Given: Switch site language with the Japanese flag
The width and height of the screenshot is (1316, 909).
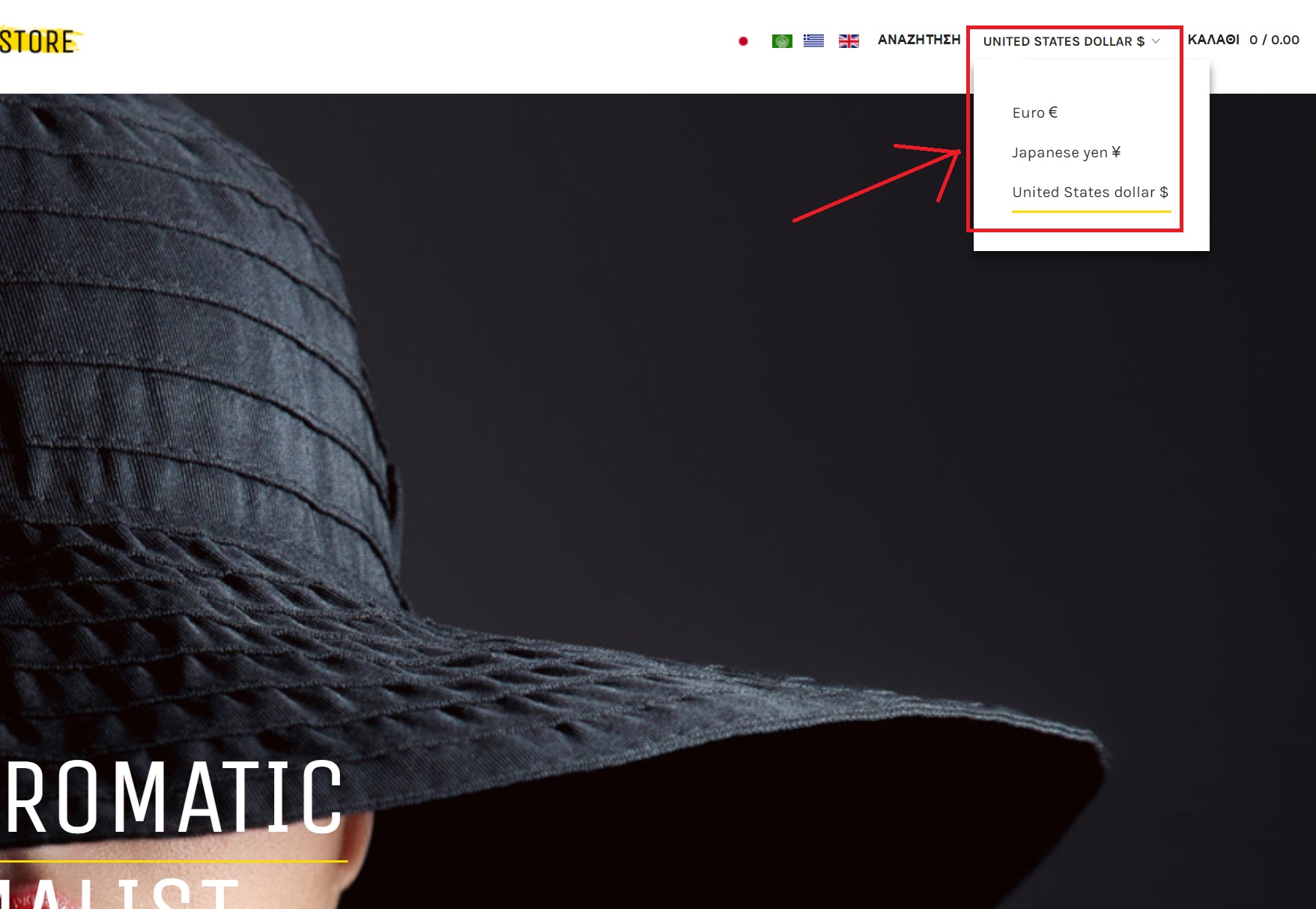Looking at the screenshot, I should pyautogui.click(x=743, y=41).
